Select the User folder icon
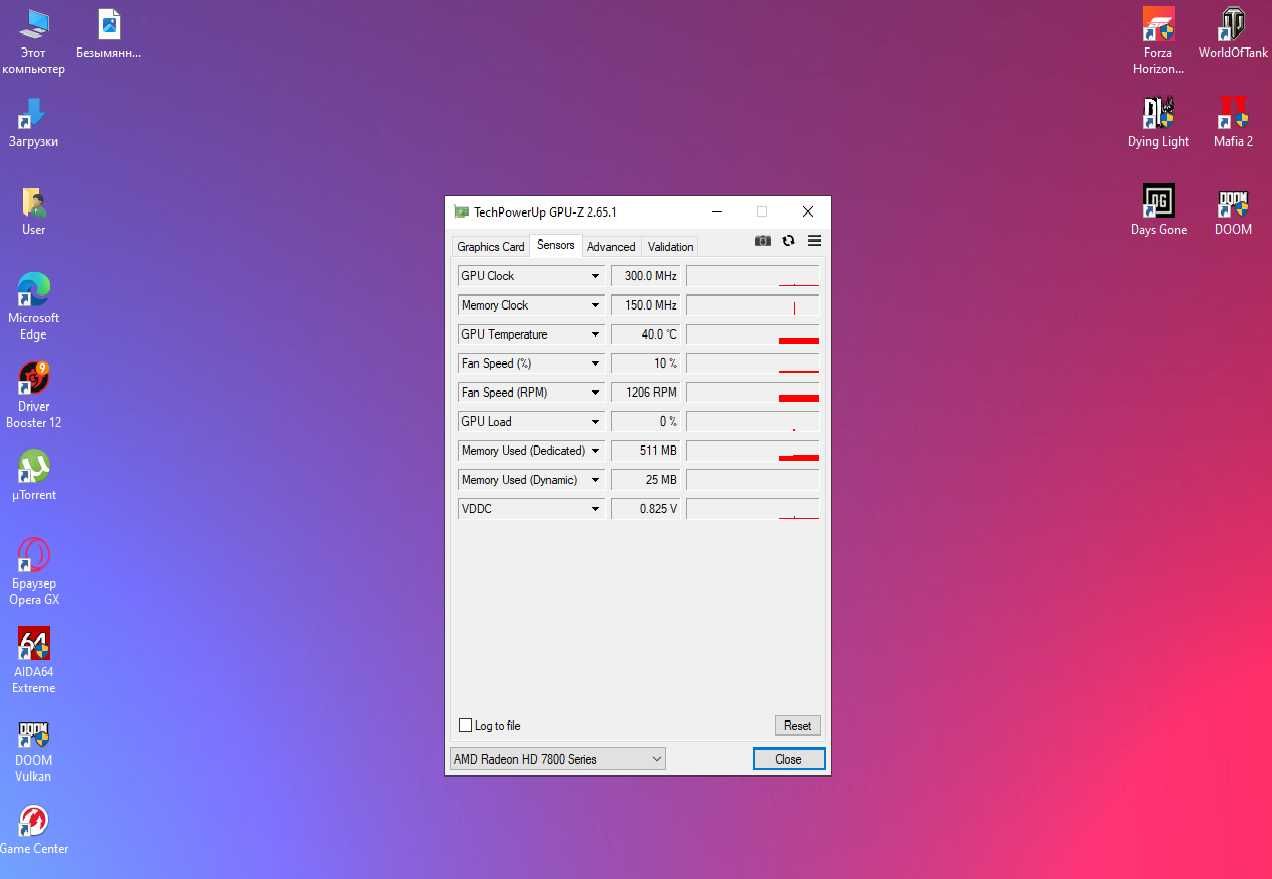Image resolution: width=1272 pixels, height=879 pixels. [x=33, y=211]
